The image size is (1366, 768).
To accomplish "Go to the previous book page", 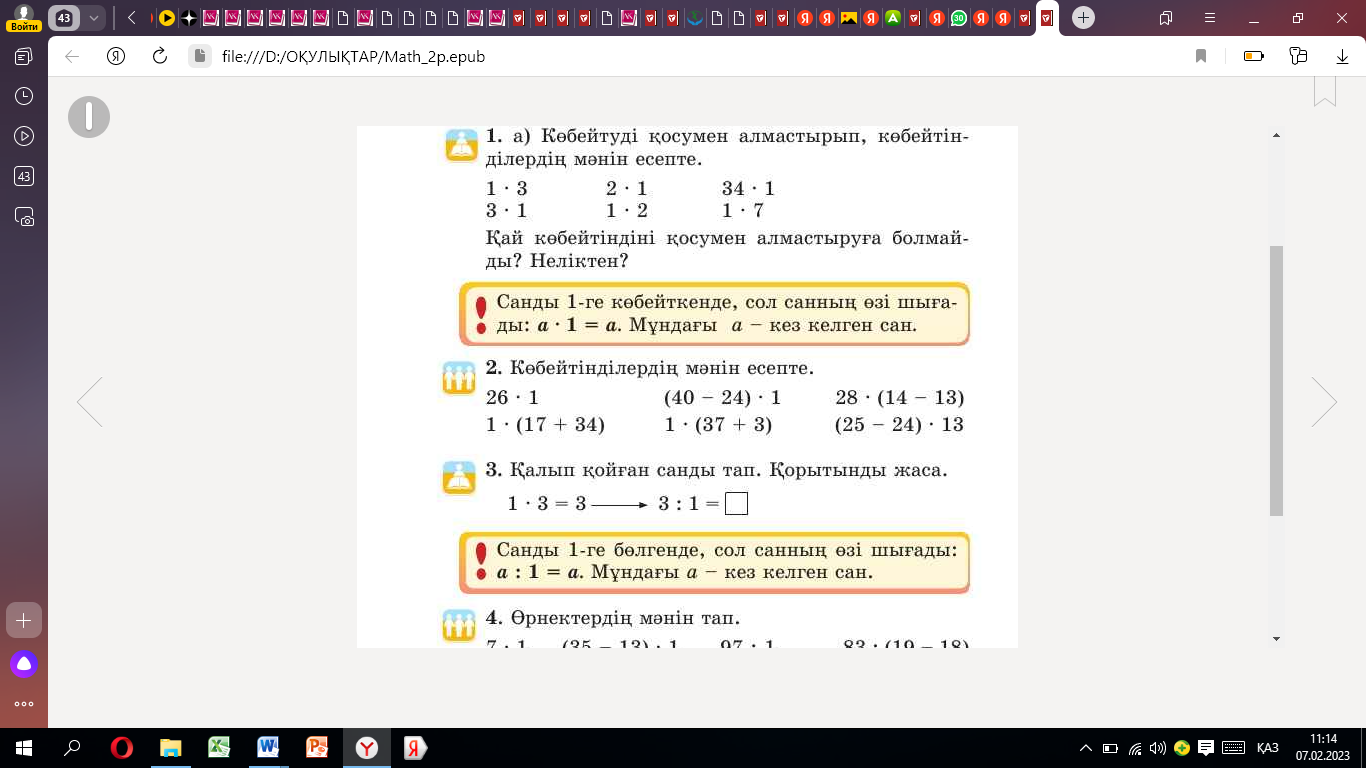I will tap(90, 402).
